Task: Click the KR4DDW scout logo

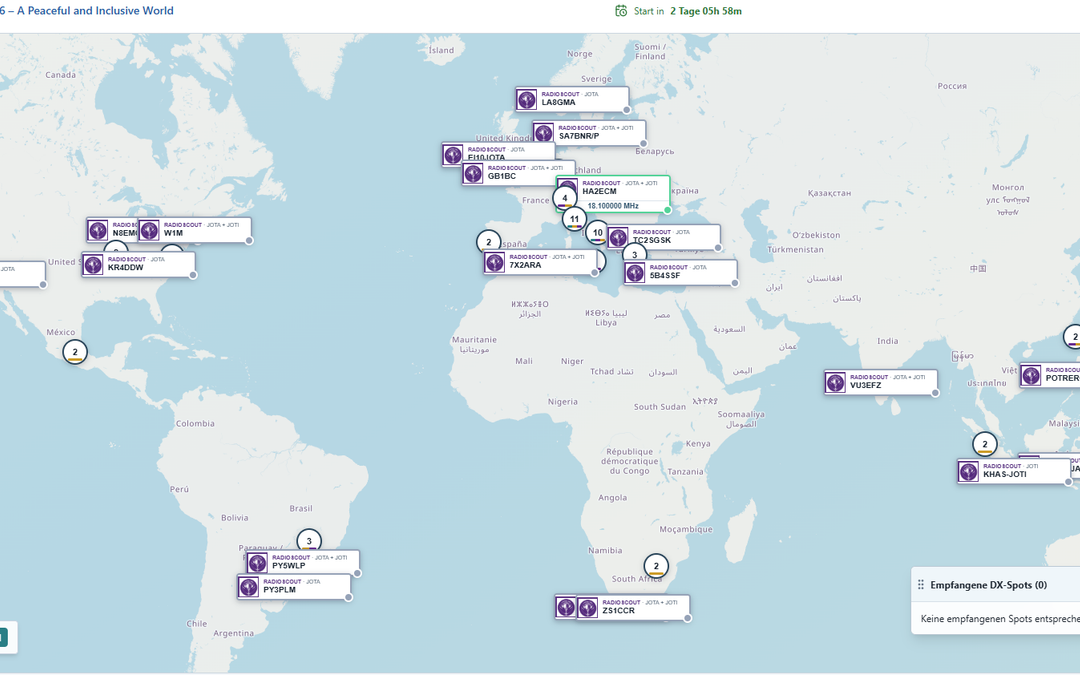Action: coord(93,264)
